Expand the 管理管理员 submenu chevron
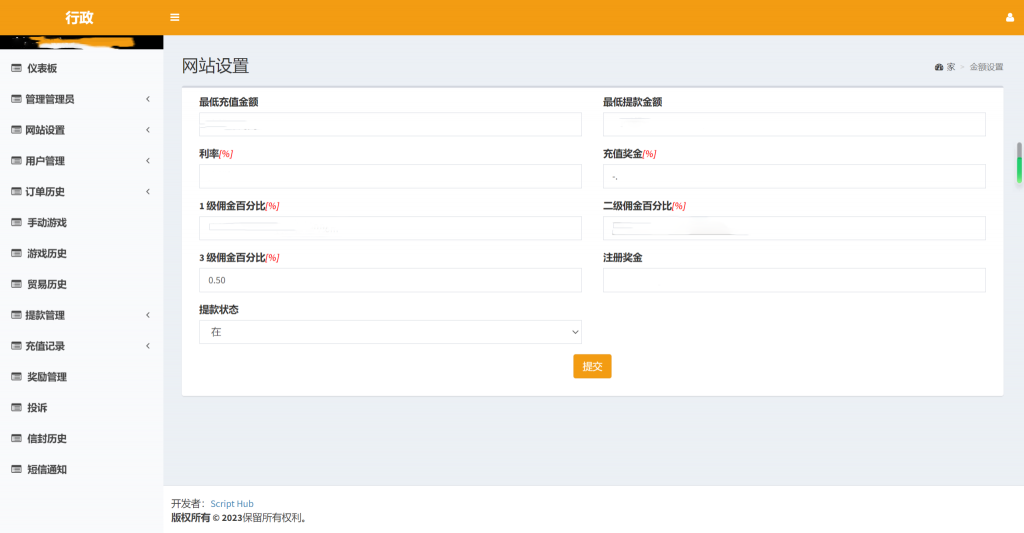 (148, 99)
